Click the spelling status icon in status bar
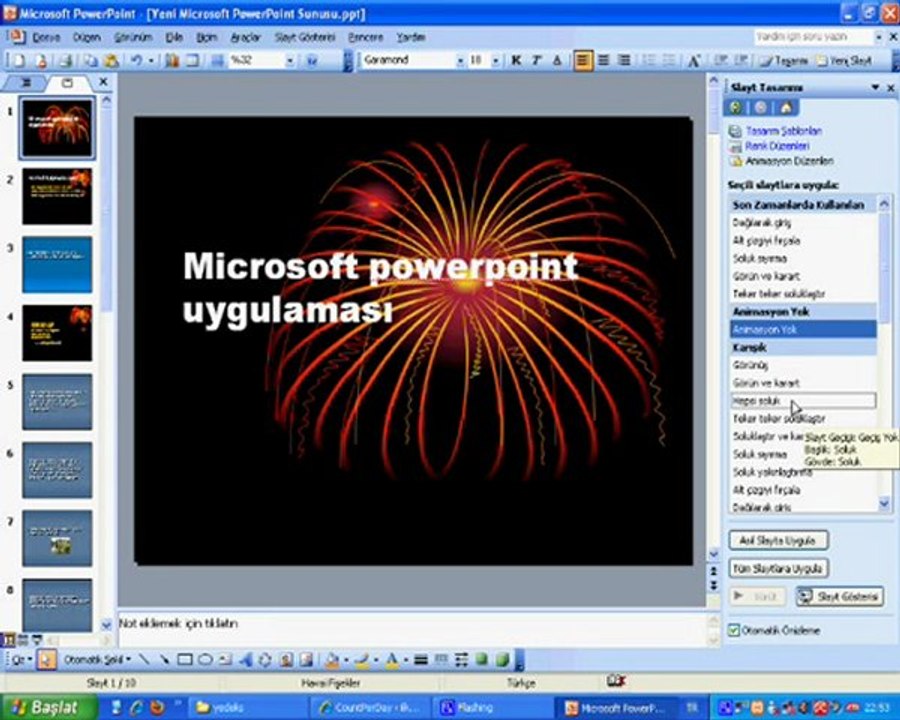The height and width of the screenshot is (720, 900). (x=615, y=682)
